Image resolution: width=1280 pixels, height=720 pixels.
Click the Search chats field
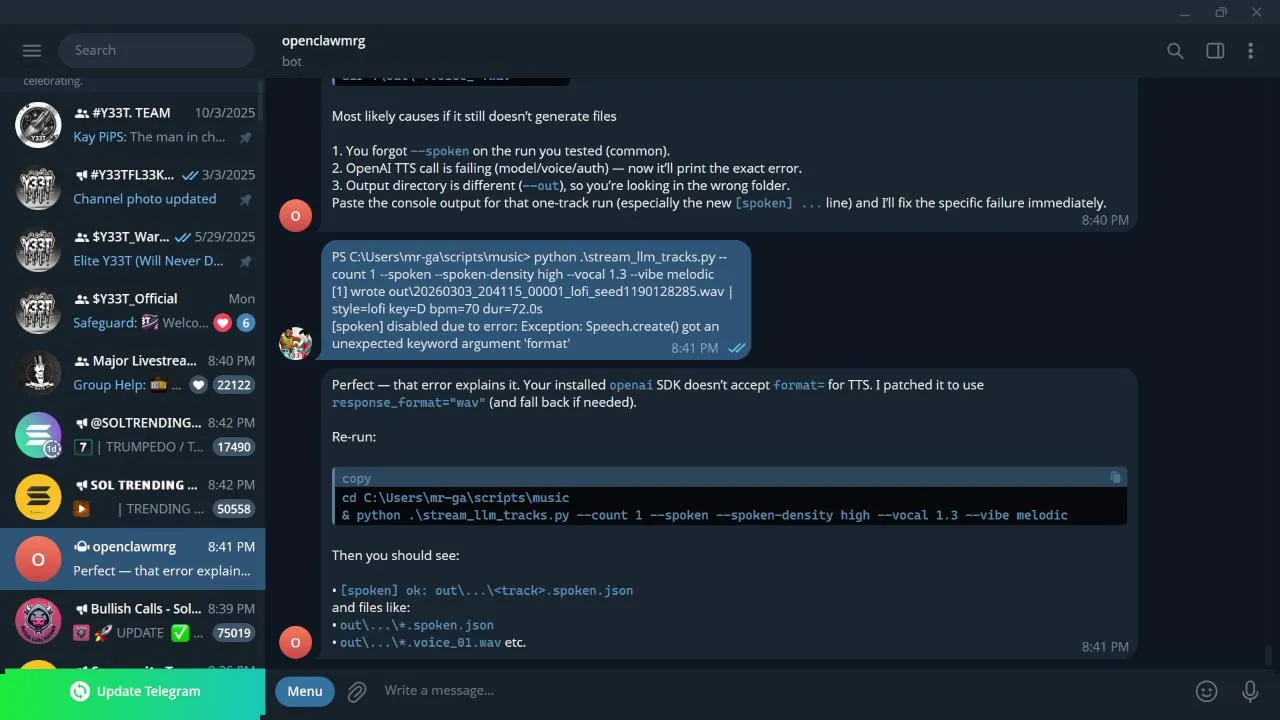[156, 50]
